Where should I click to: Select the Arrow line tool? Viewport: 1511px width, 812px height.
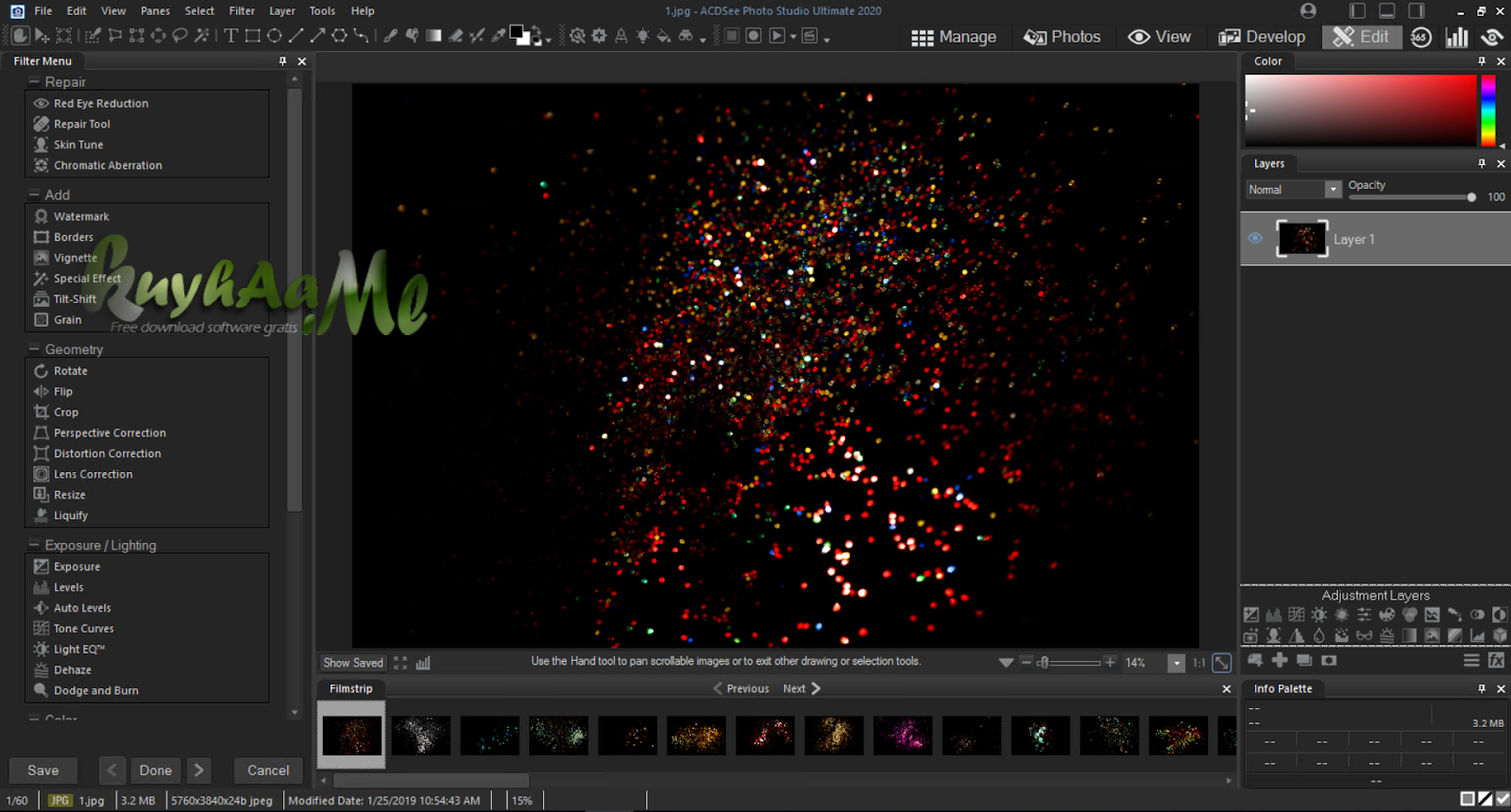317,36
